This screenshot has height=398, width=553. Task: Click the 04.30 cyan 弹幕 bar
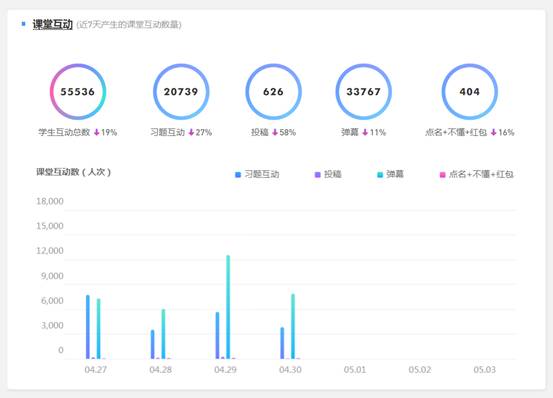point(293,326)
